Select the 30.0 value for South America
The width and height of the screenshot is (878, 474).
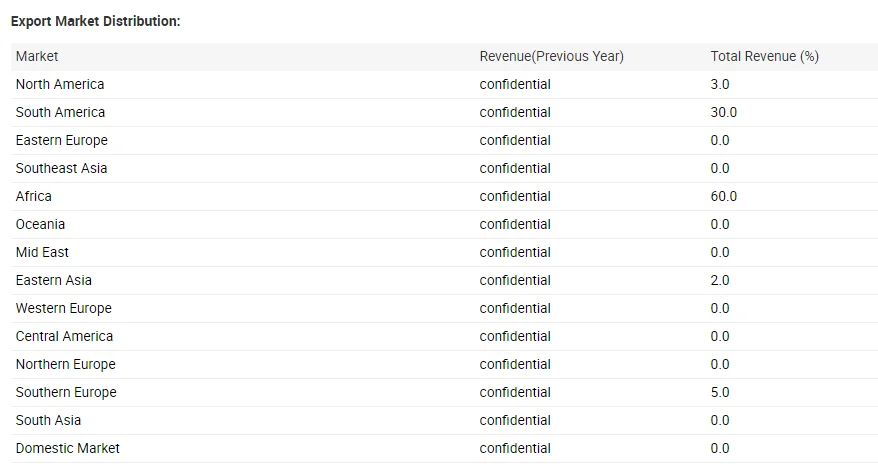(723, 112)
